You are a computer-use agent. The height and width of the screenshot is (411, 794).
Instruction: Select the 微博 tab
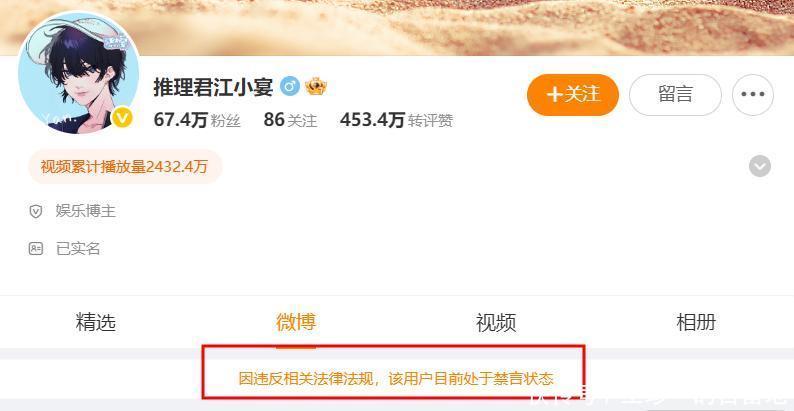point(296,322)
